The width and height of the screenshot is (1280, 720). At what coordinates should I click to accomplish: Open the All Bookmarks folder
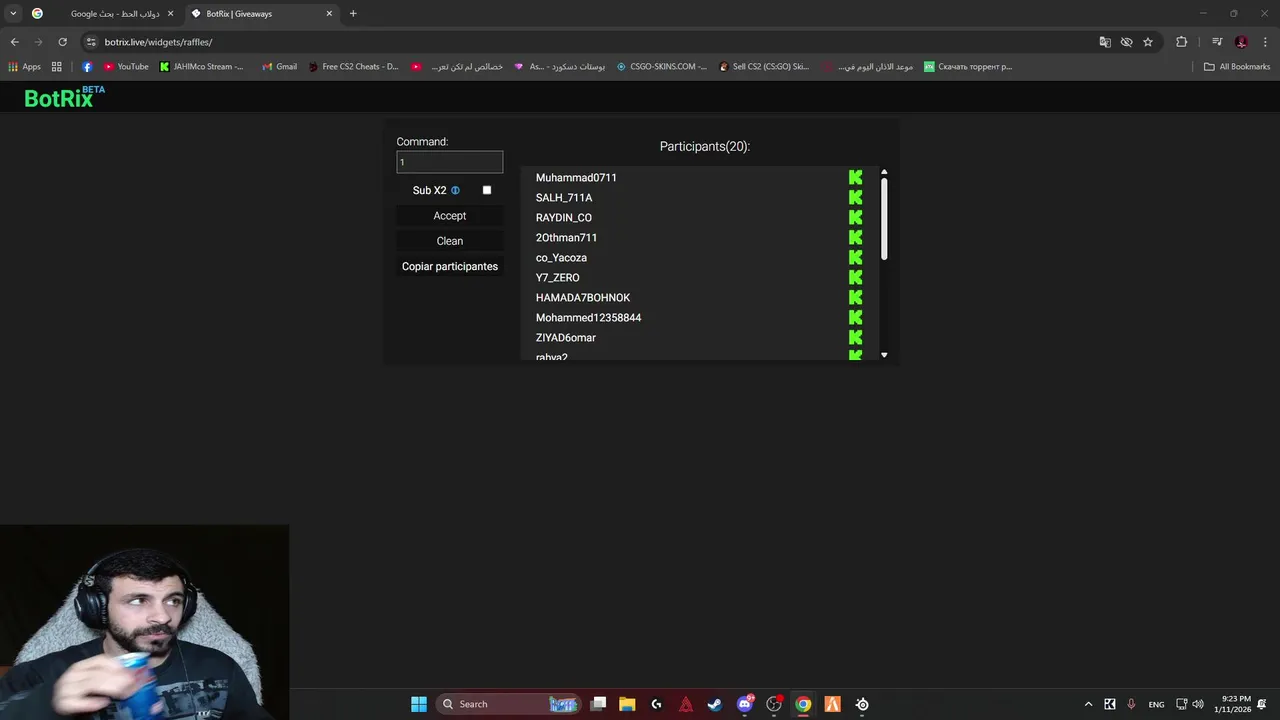coord(1237,67)
